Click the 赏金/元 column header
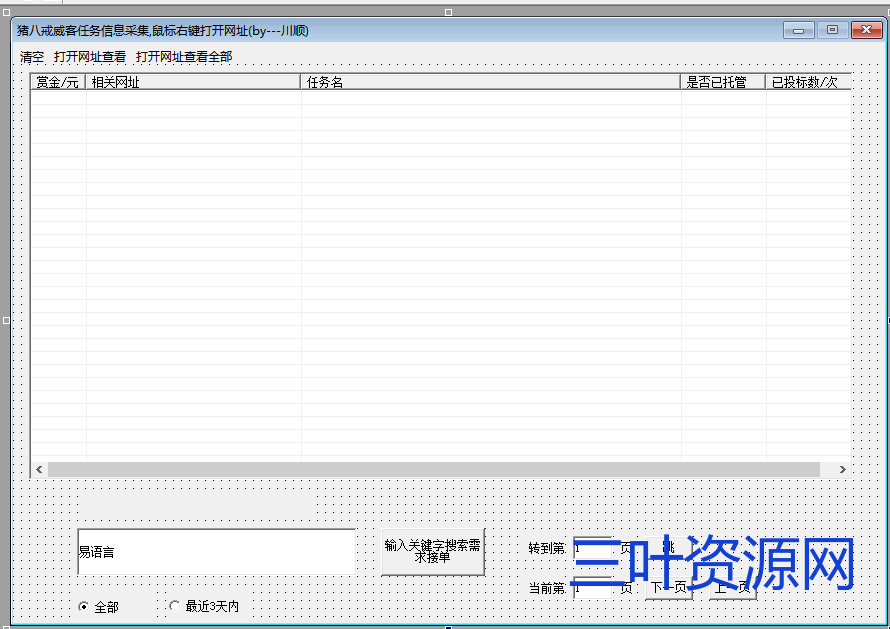The width and height of the screenshot is (890, 629). [57, 81]
